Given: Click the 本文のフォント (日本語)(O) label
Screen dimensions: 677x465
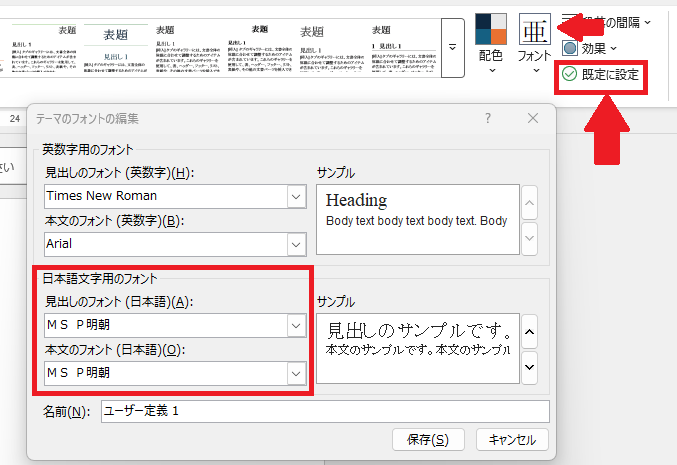Looking at the screenshot, I should click(x=115, y=349).
